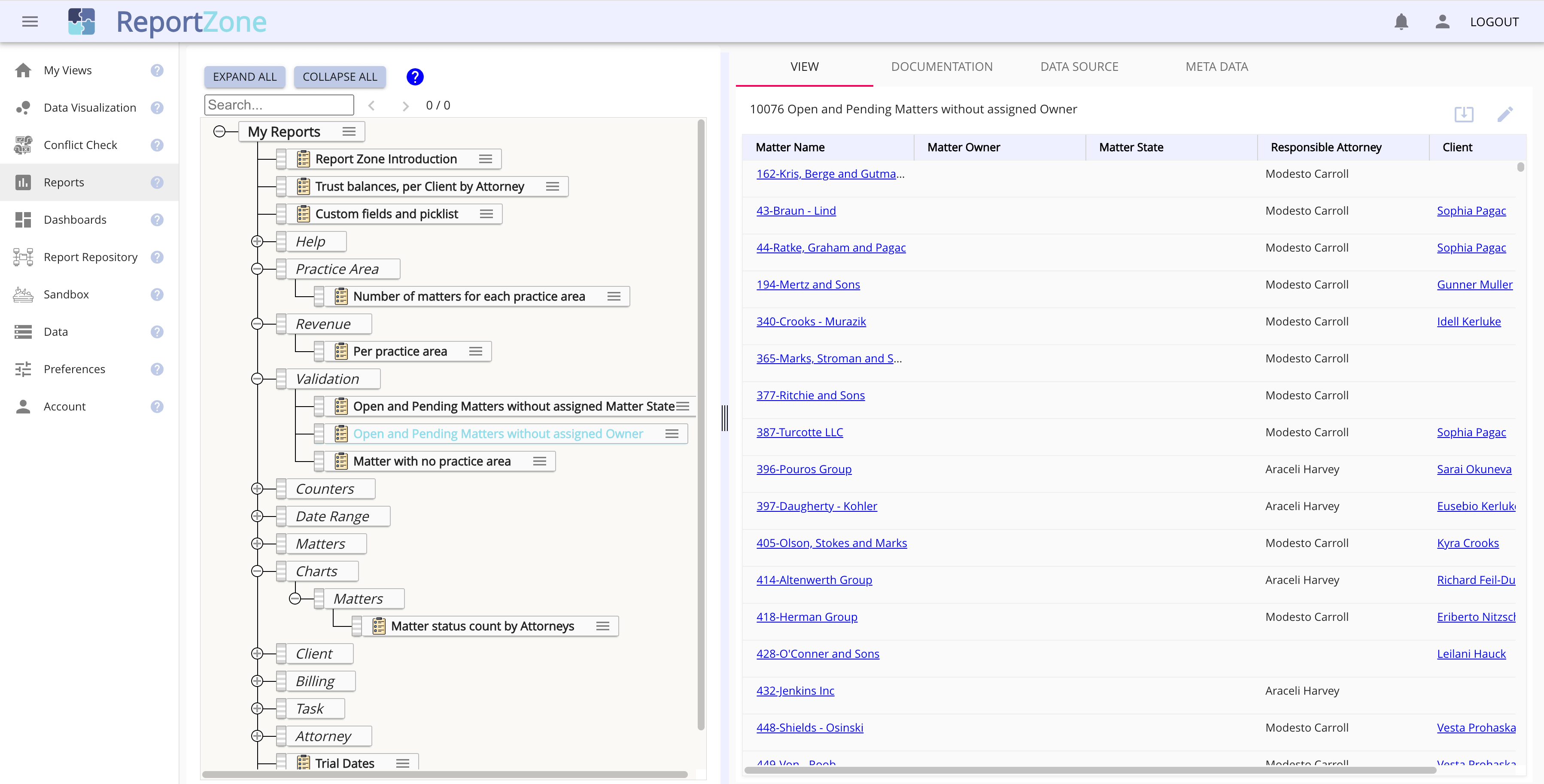Viewport: 1544px width, 784px height.
Task: Select Per practice area report
Action: [400, 351]
